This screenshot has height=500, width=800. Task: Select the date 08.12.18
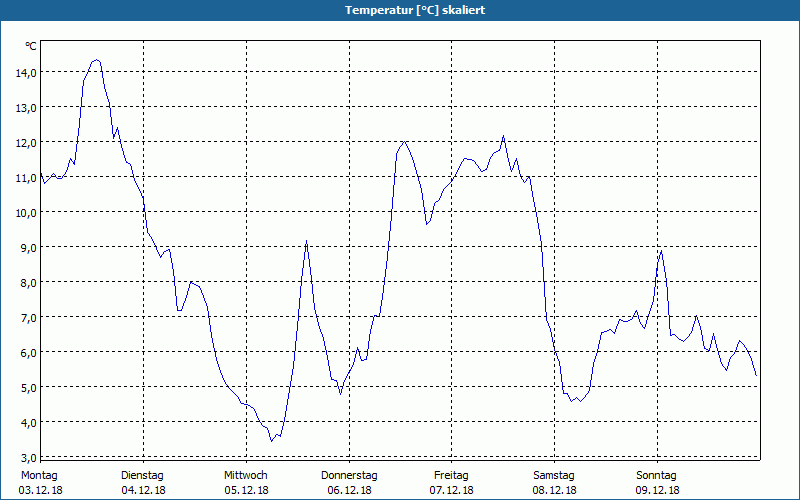tap(555, 490)
